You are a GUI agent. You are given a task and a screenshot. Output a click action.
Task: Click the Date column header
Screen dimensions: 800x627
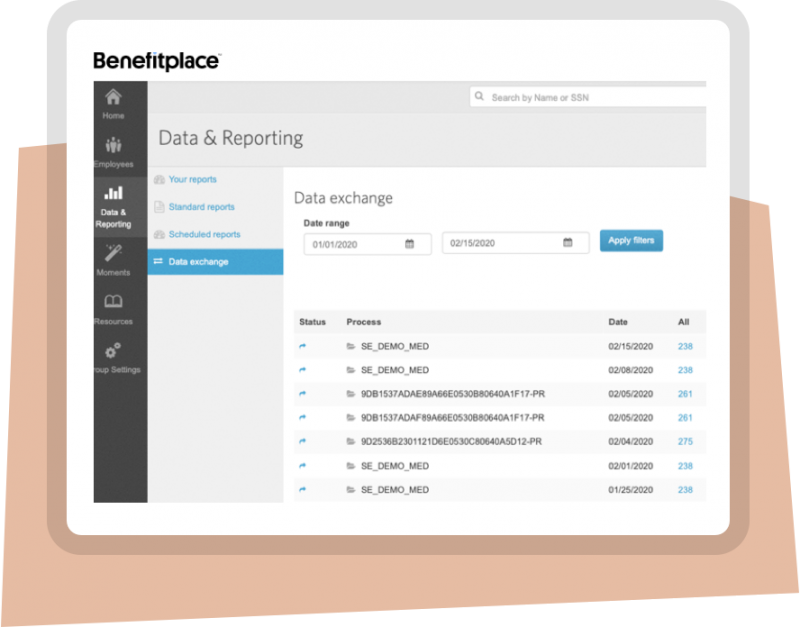618,322
